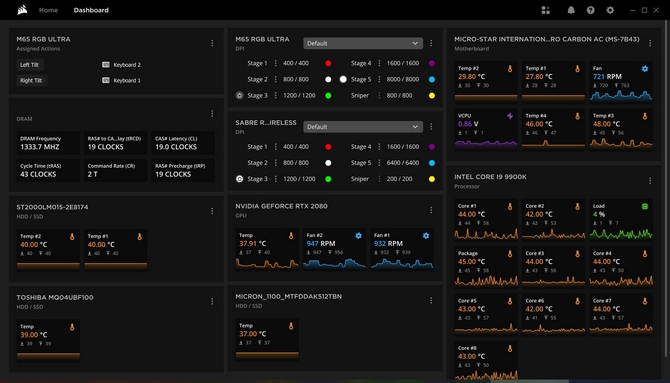The height and width of the screenshot is (383, 670).
Task: Click SABRE Stage 2 white color swatch
Action: coord(328,162)
